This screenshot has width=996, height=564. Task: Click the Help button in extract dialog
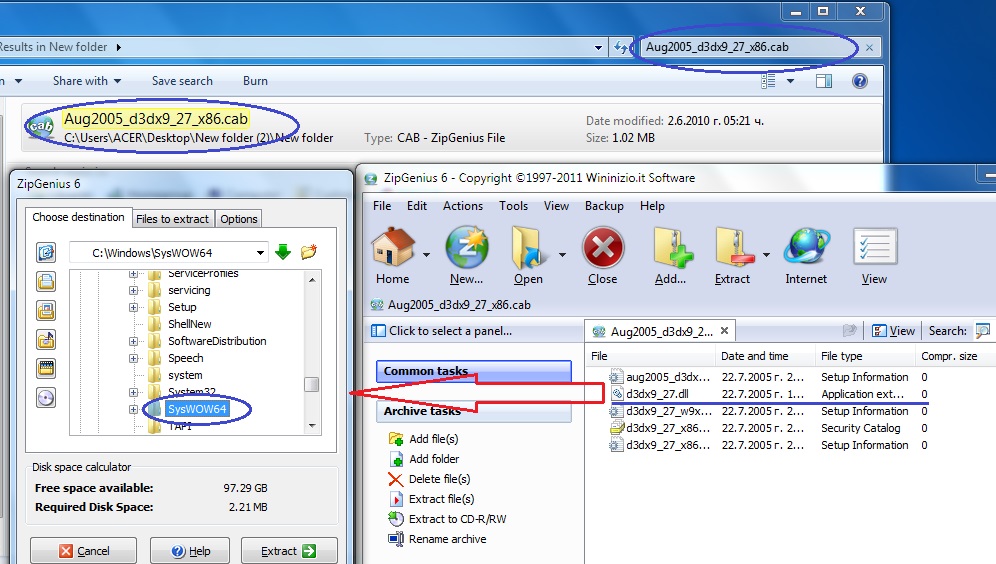point(191,551)
